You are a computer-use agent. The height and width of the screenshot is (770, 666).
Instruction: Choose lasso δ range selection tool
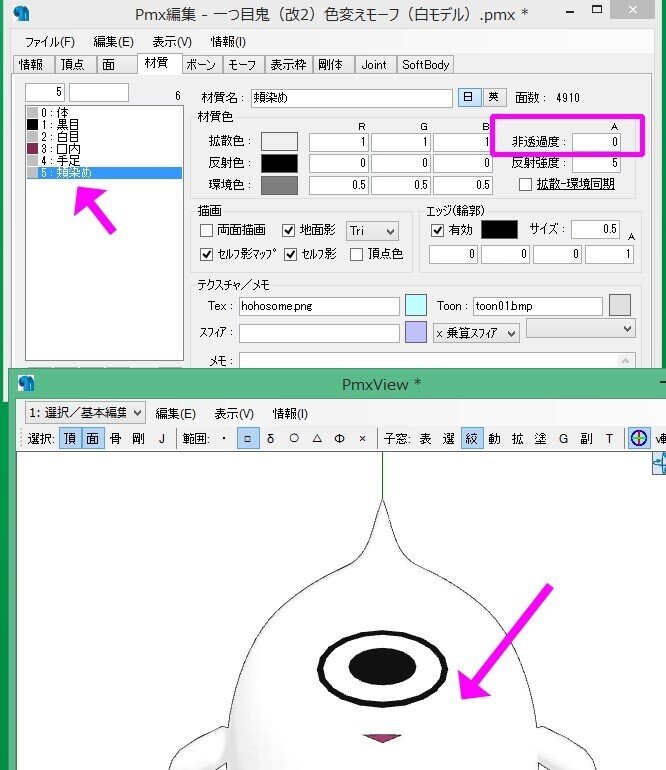coord(271,438)
